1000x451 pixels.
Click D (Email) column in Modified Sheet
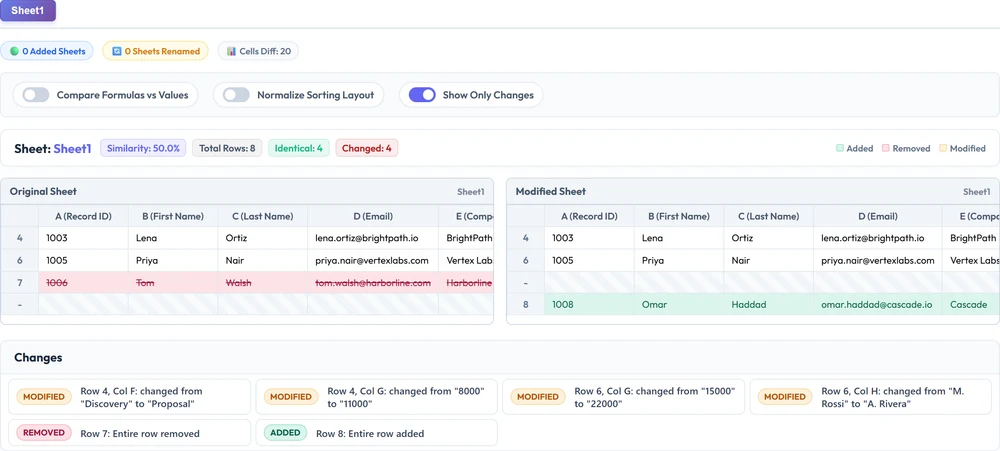[x=878, y=216]
